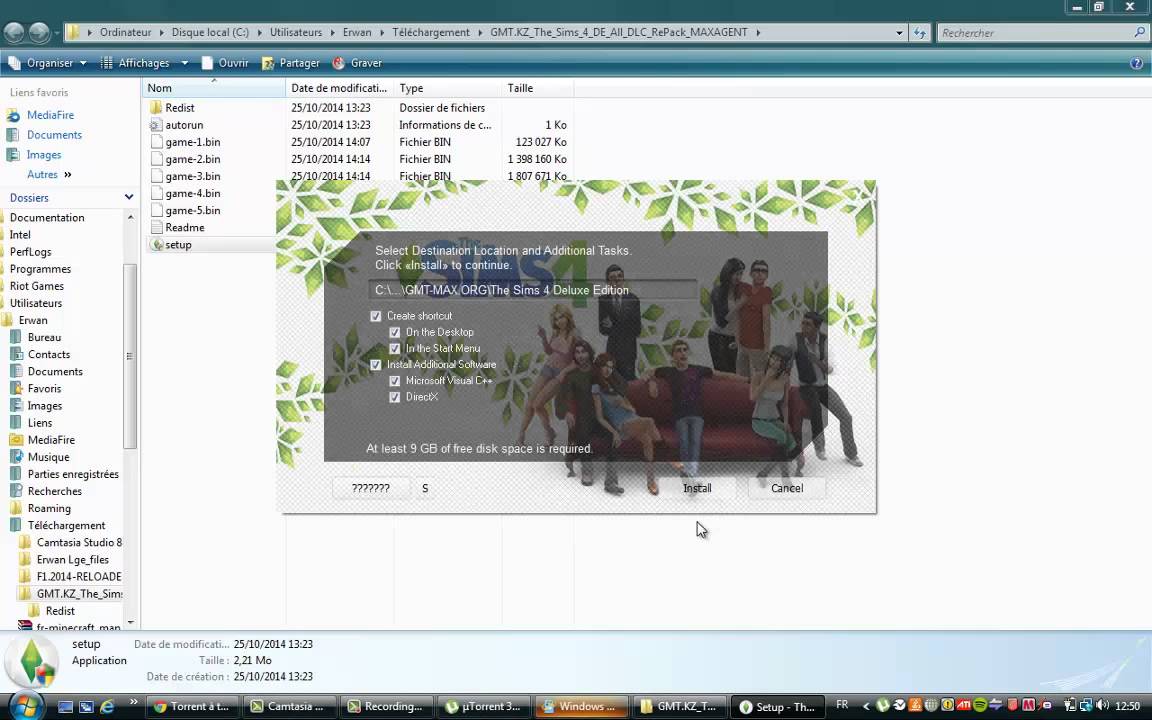Viewport: 1152px width, 720px height.
Task: Toggle Install Additional Software checkbox
Action: click(x=375, y=364)
